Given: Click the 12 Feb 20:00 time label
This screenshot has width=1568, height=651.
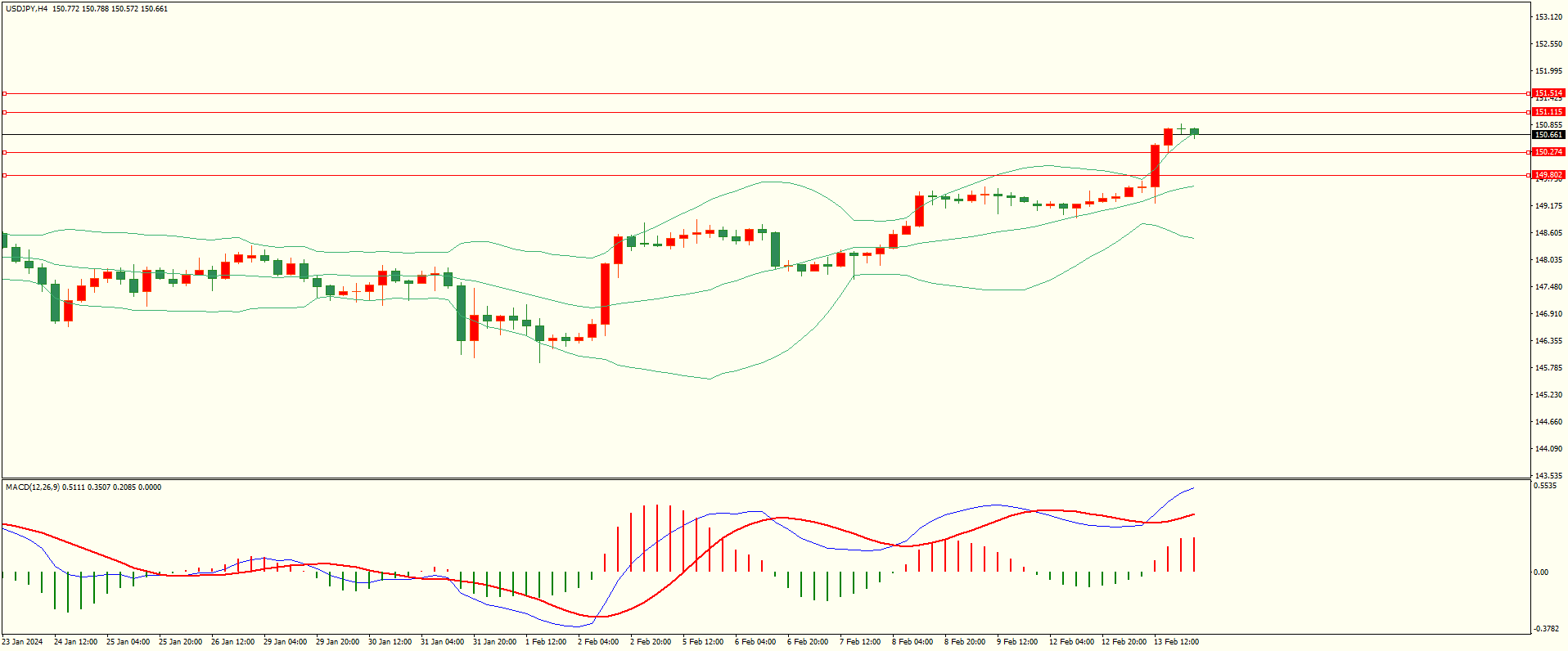Looking at the screenshot, I should tap(1124, 642).
